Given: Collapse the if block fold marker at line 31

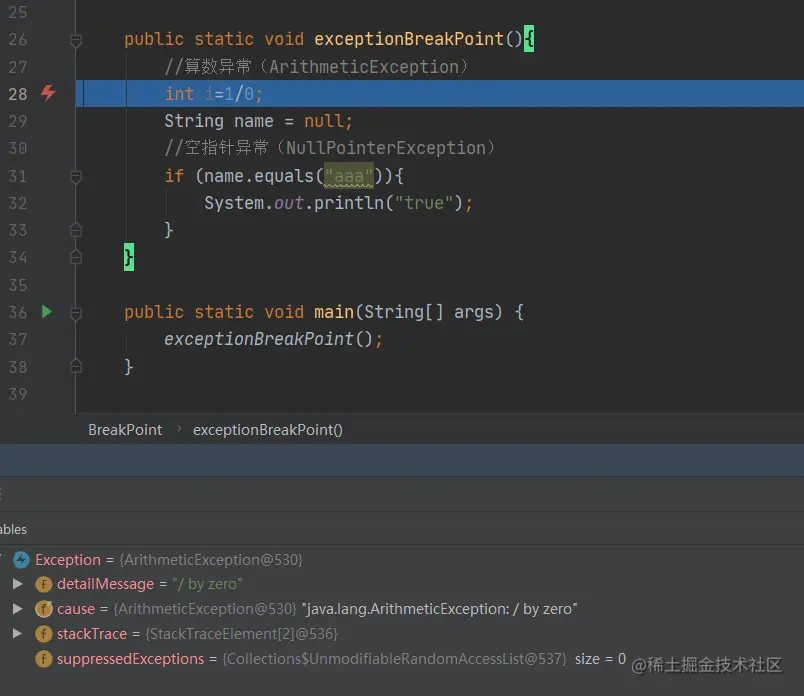Looking at the screenshot, I should [x=76, y=177].
